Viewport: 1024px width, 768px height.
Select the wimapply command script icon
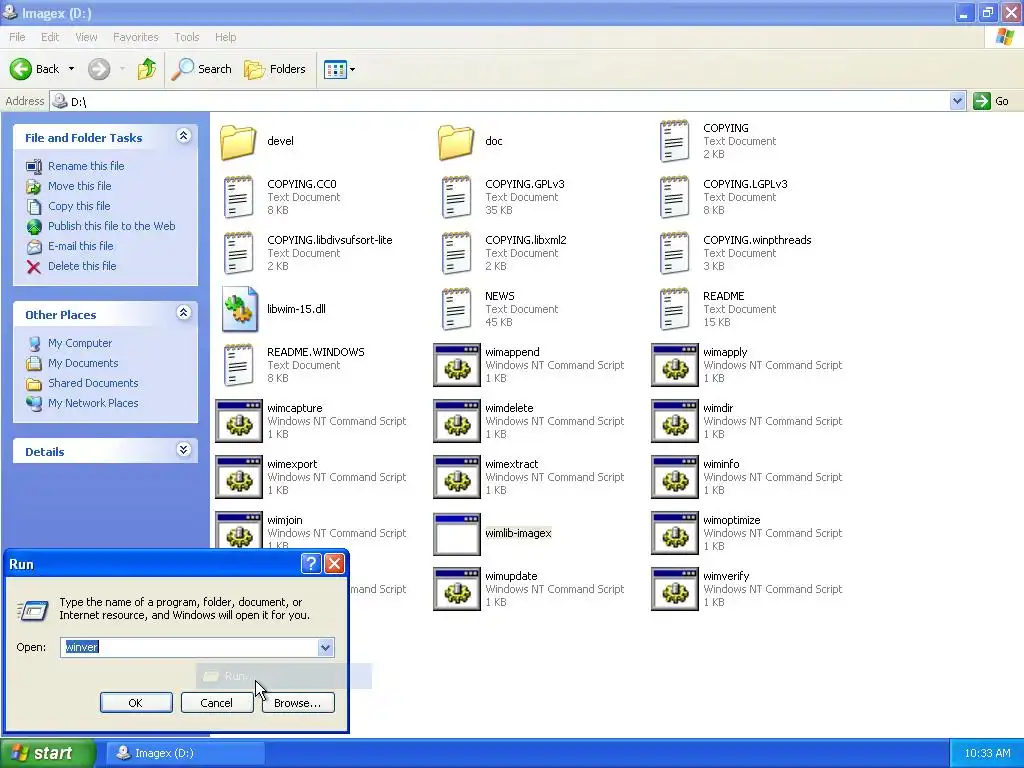coord(675,365)
